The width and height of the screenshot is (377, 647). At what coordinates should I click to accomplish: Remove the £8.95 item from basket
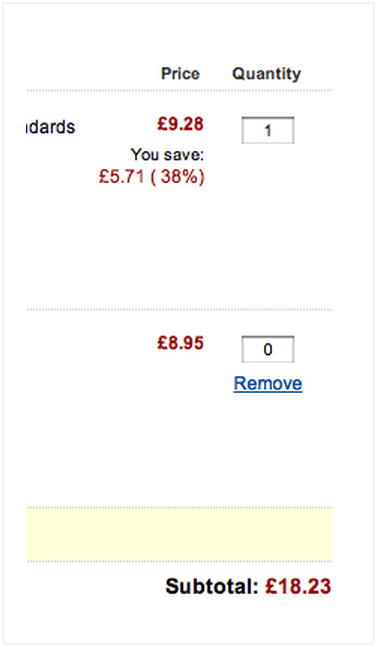[x=268, y=383]
